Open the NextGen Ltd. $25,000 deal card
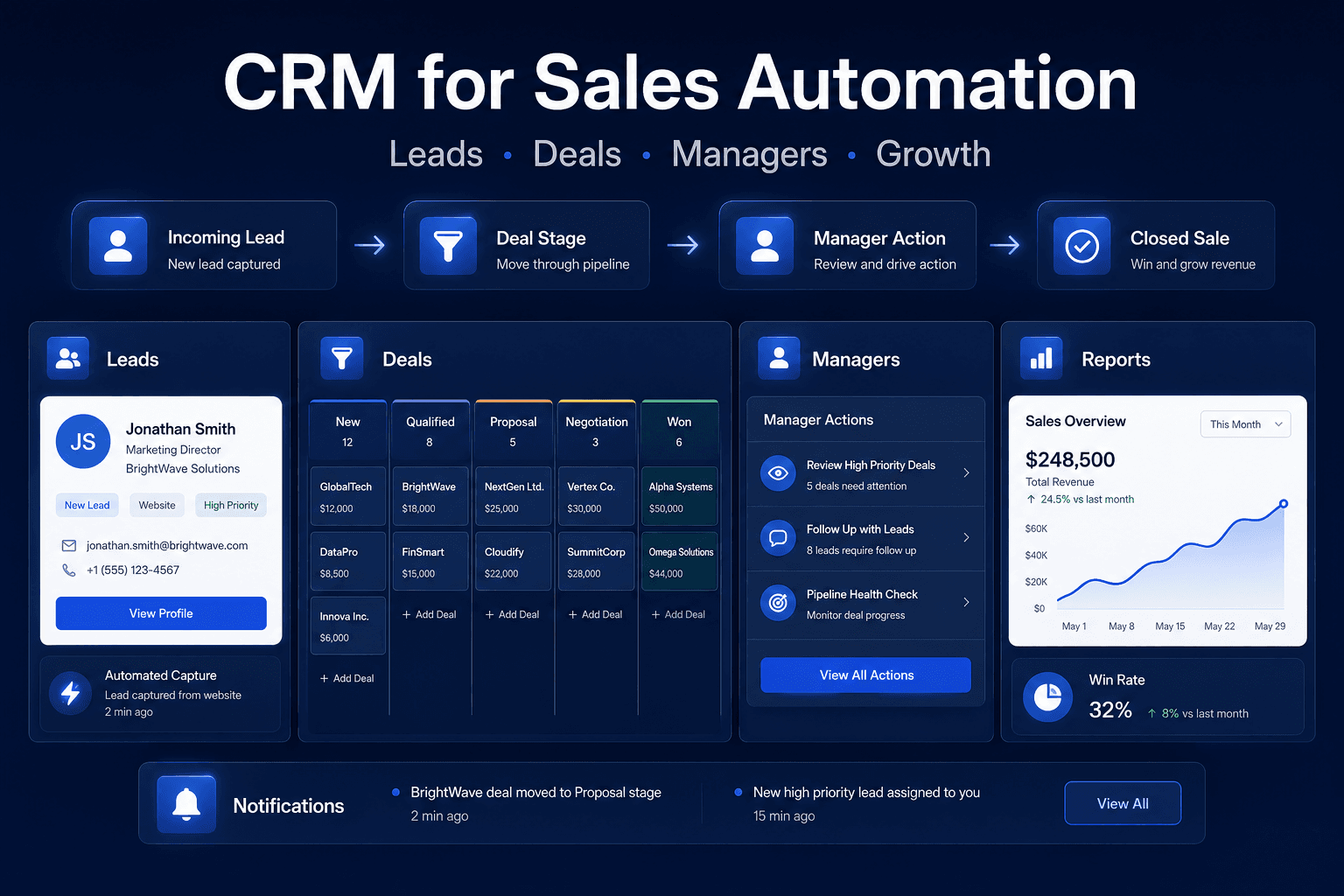Viewport: 1344px width, 896px height. pyautogui.click(x=513, y=497)
